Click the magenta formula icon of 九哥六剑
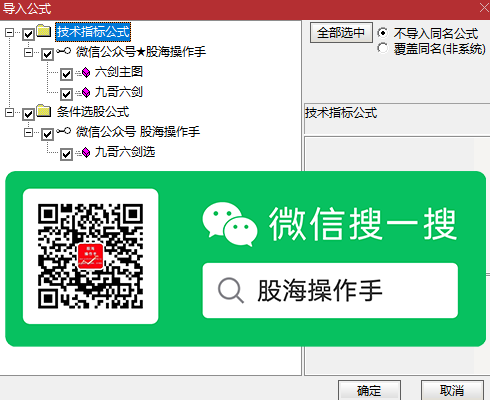This screenshot has height=400, width=490. point(86,92)
